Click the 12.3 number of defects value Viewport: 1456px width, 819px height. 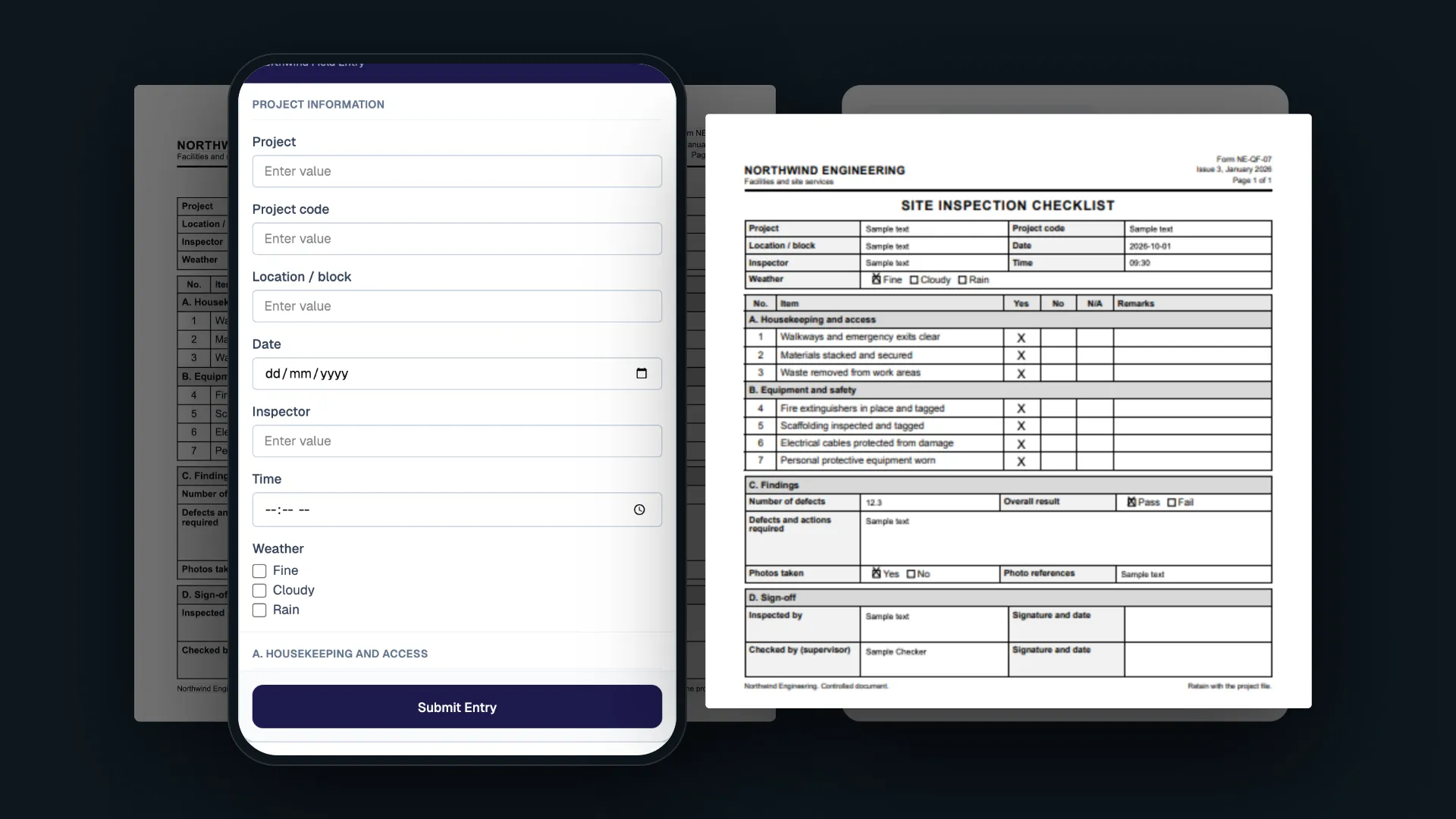click(874, 503)
